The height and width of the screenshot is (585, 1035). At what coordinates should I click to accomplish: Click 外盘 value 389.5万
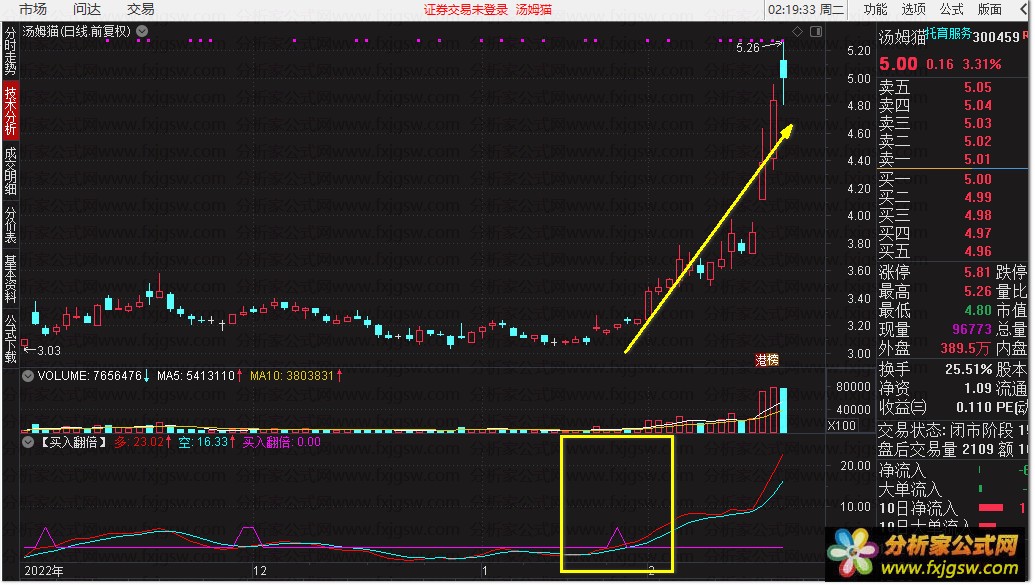tap(966, 348)
